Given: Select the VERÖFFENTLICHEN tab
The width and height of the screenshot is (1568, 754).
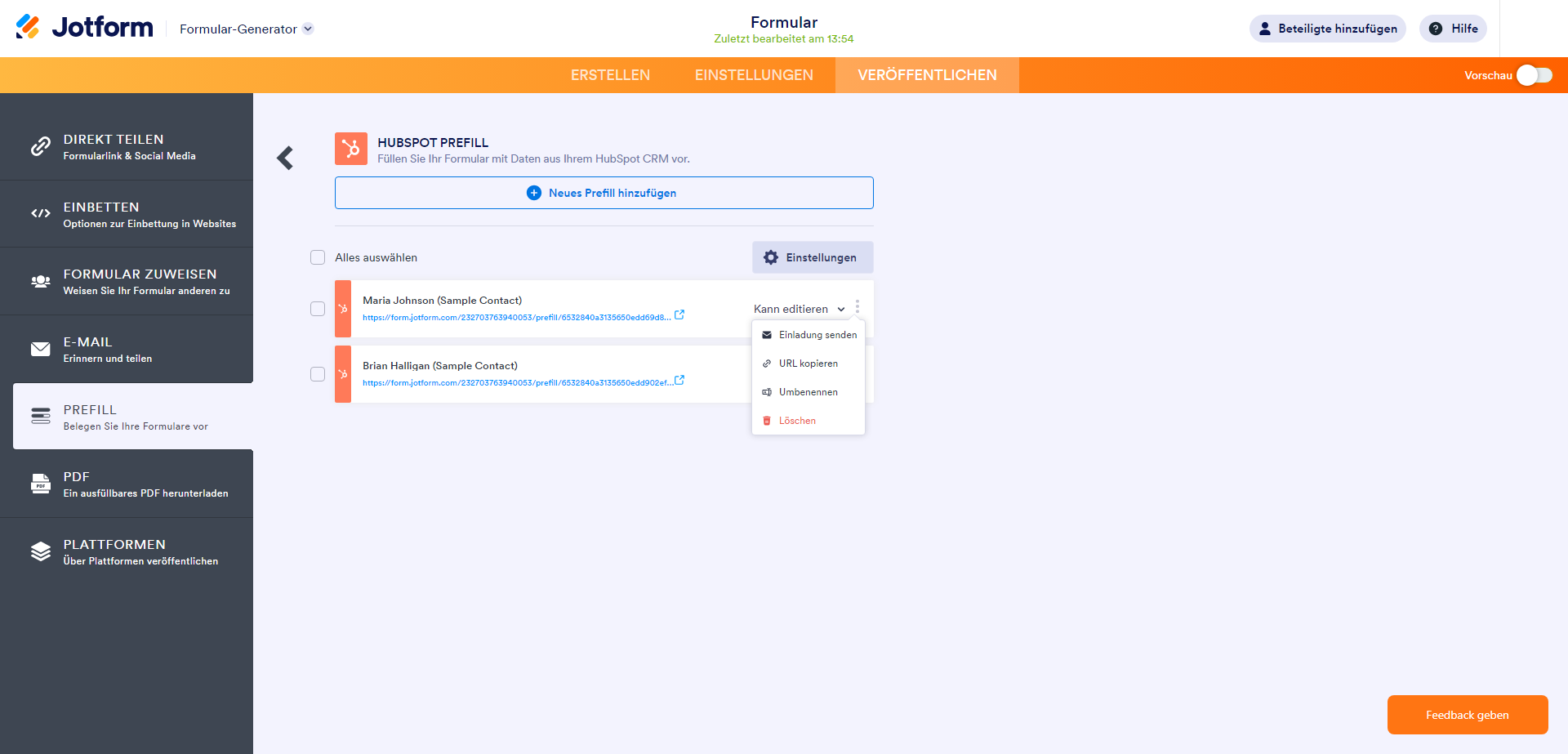Looking at the screenshot, I should pyautogui.click(x=927, y=75).
